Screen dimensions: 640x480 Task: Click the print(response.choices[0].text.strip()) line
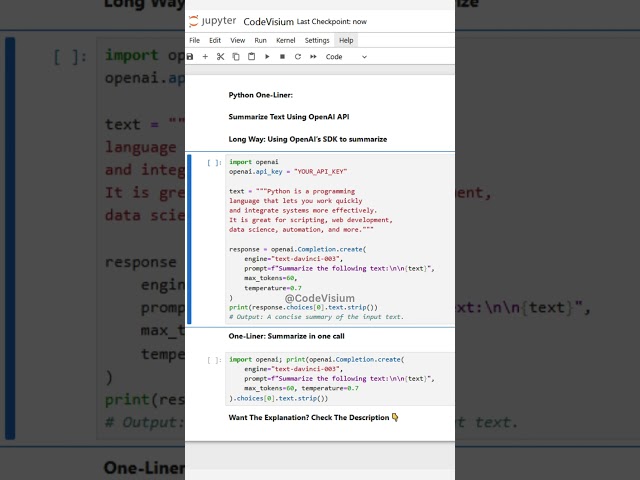click(x=303, y=307)
